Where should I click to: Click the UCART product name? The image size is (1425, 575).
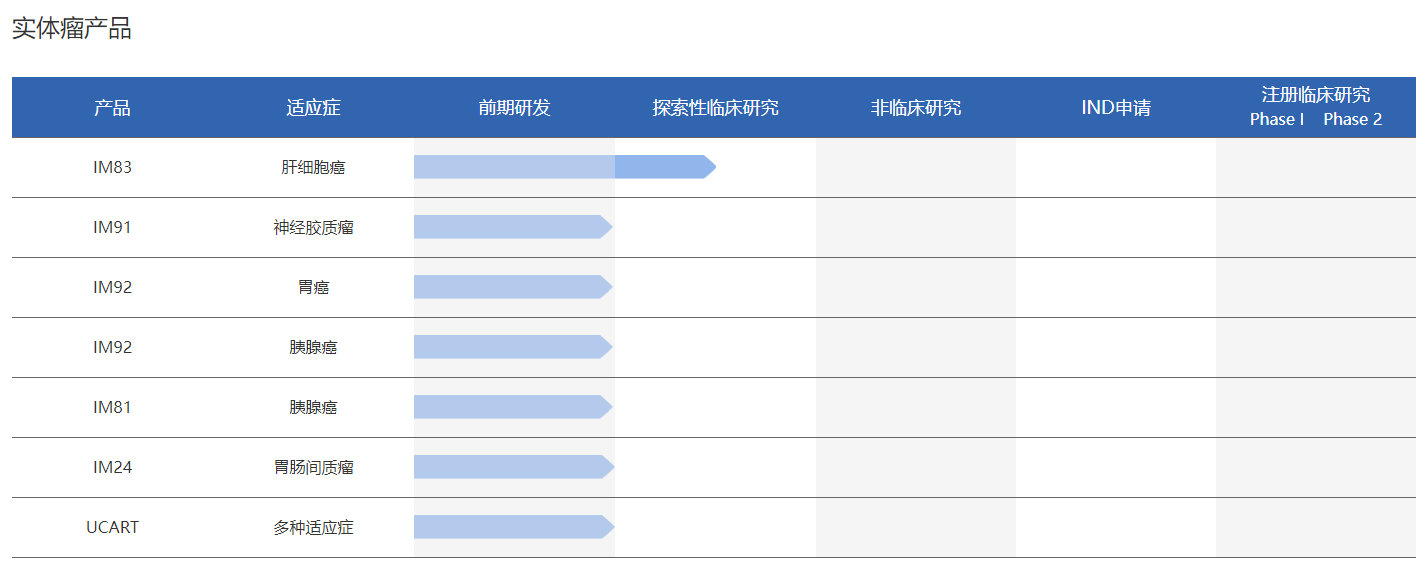tap(112, 527)
